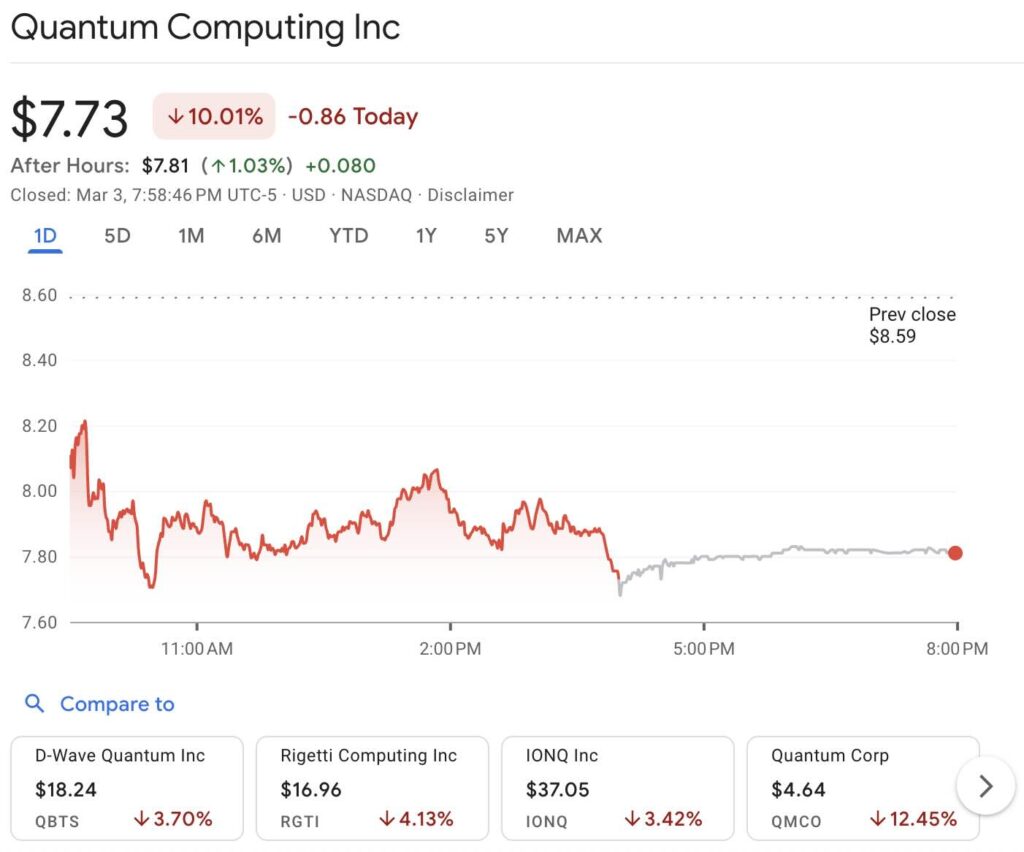Switch to the 5Y time range
This screenshot has height=852, width=1024.
496,236
